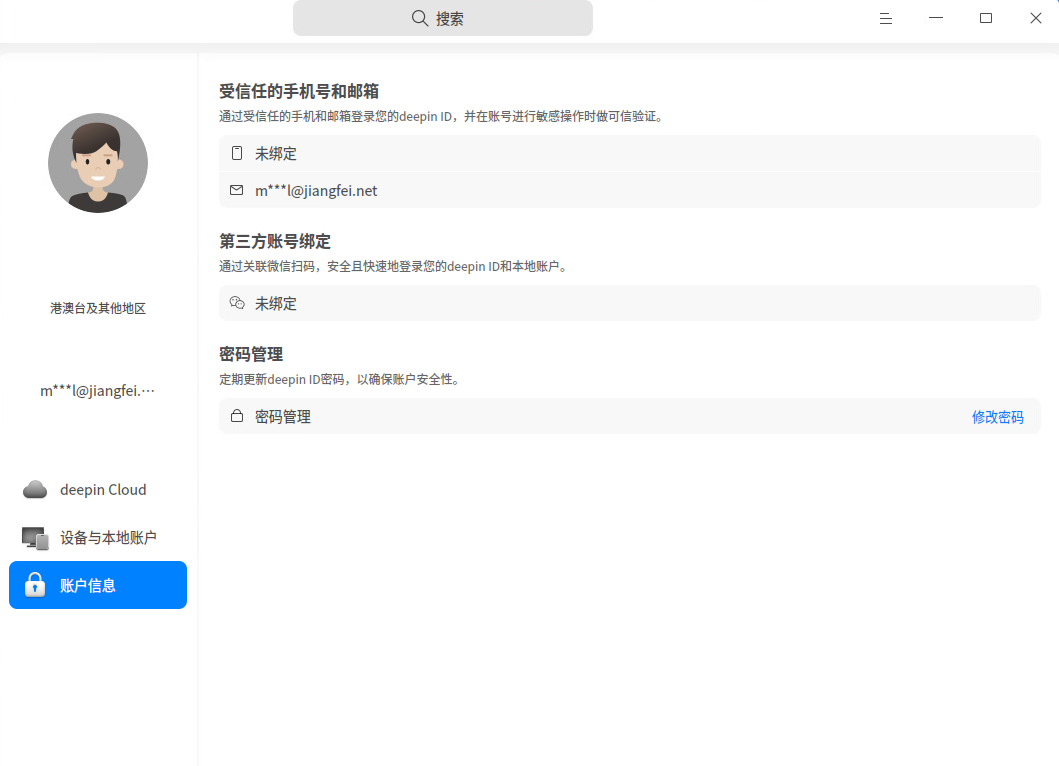Click the 设备与本地账户 devices icon

(x=35, y=538)
